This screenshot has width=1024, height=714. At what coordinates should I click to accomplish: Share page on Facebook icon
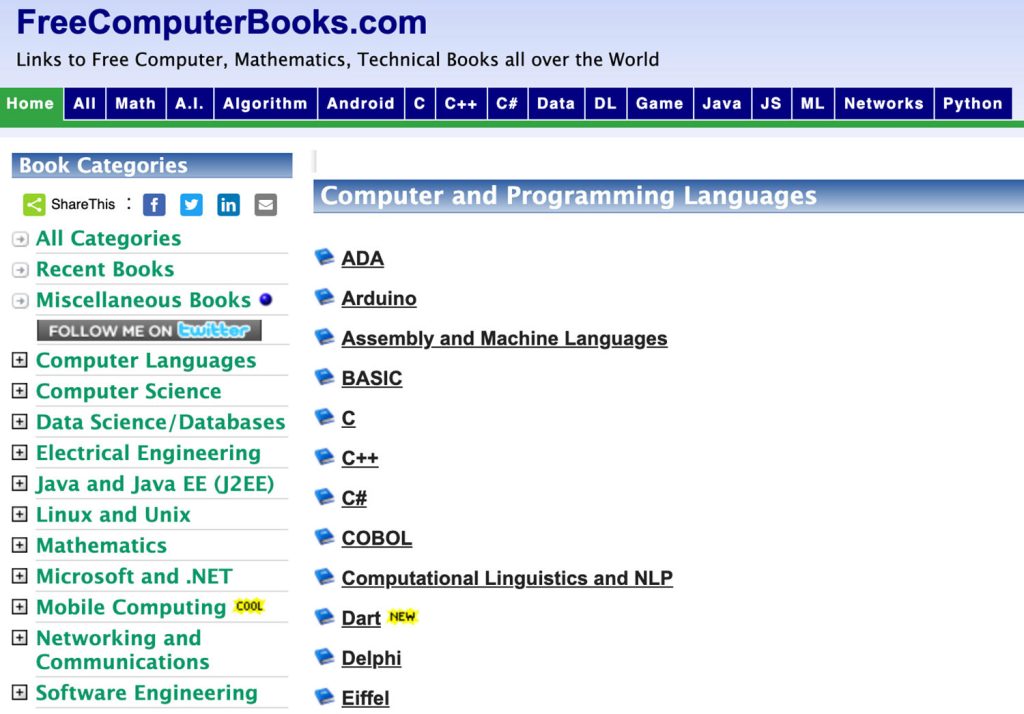(x=154, y=204)
